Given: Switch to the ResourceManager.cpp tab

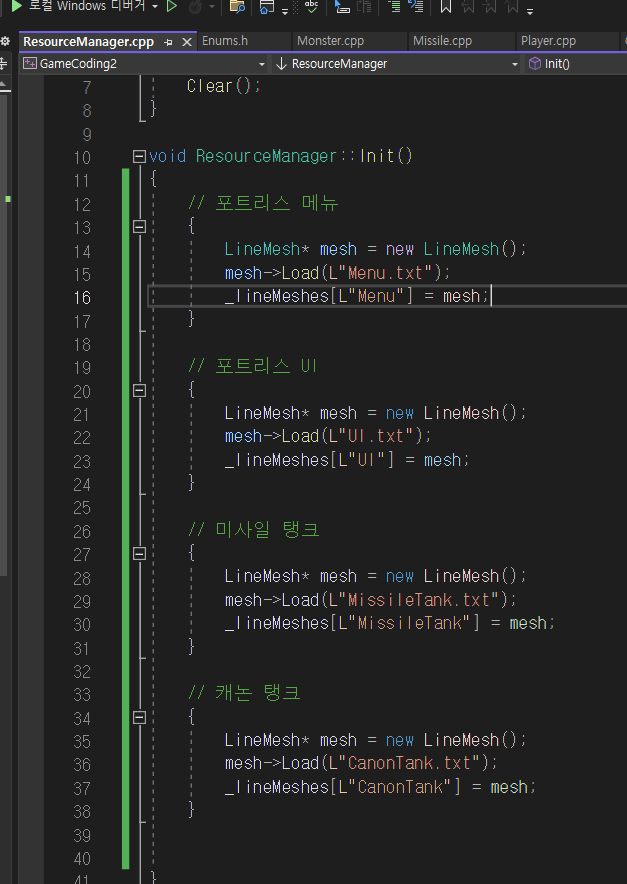Looking at the screenshot, I should (x=89, y=42).
